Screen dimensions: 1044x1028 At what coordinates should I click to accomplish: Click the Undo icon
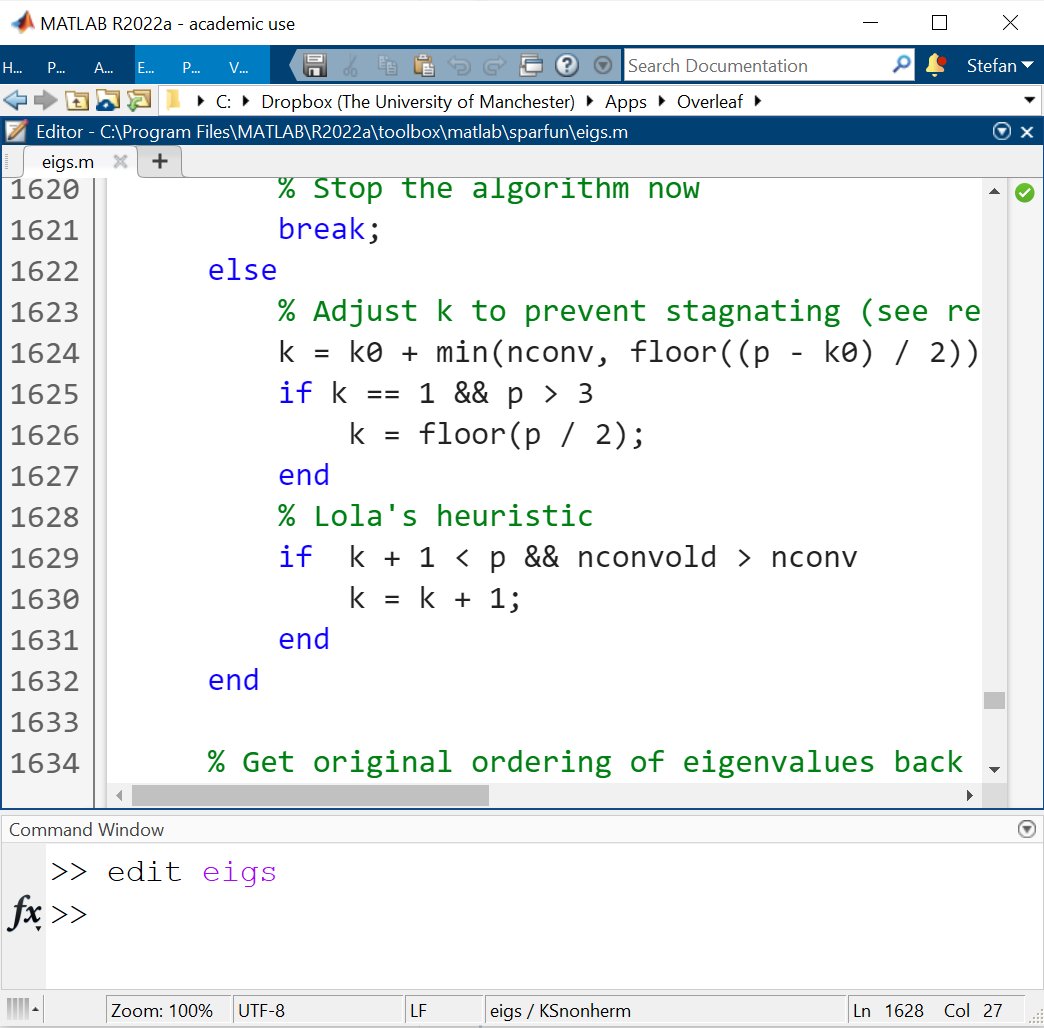point(462,65)
